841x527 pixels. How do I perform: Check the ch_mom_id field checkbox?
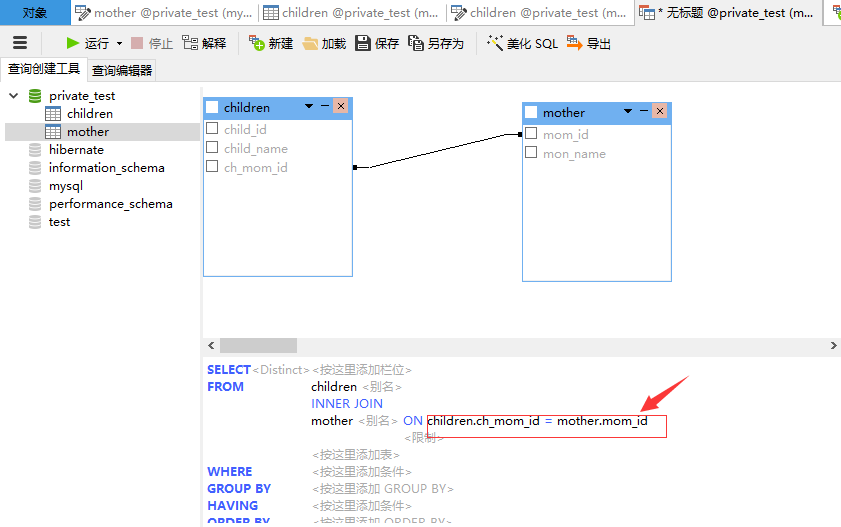point(212,167)
